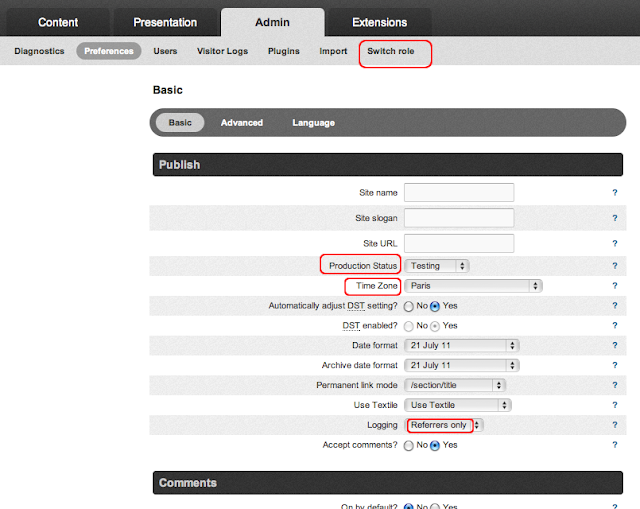This screenshot has height=509, width=640.
Task: Open the Time Zone dropdown showing Paris
Action: coord(473,286)
